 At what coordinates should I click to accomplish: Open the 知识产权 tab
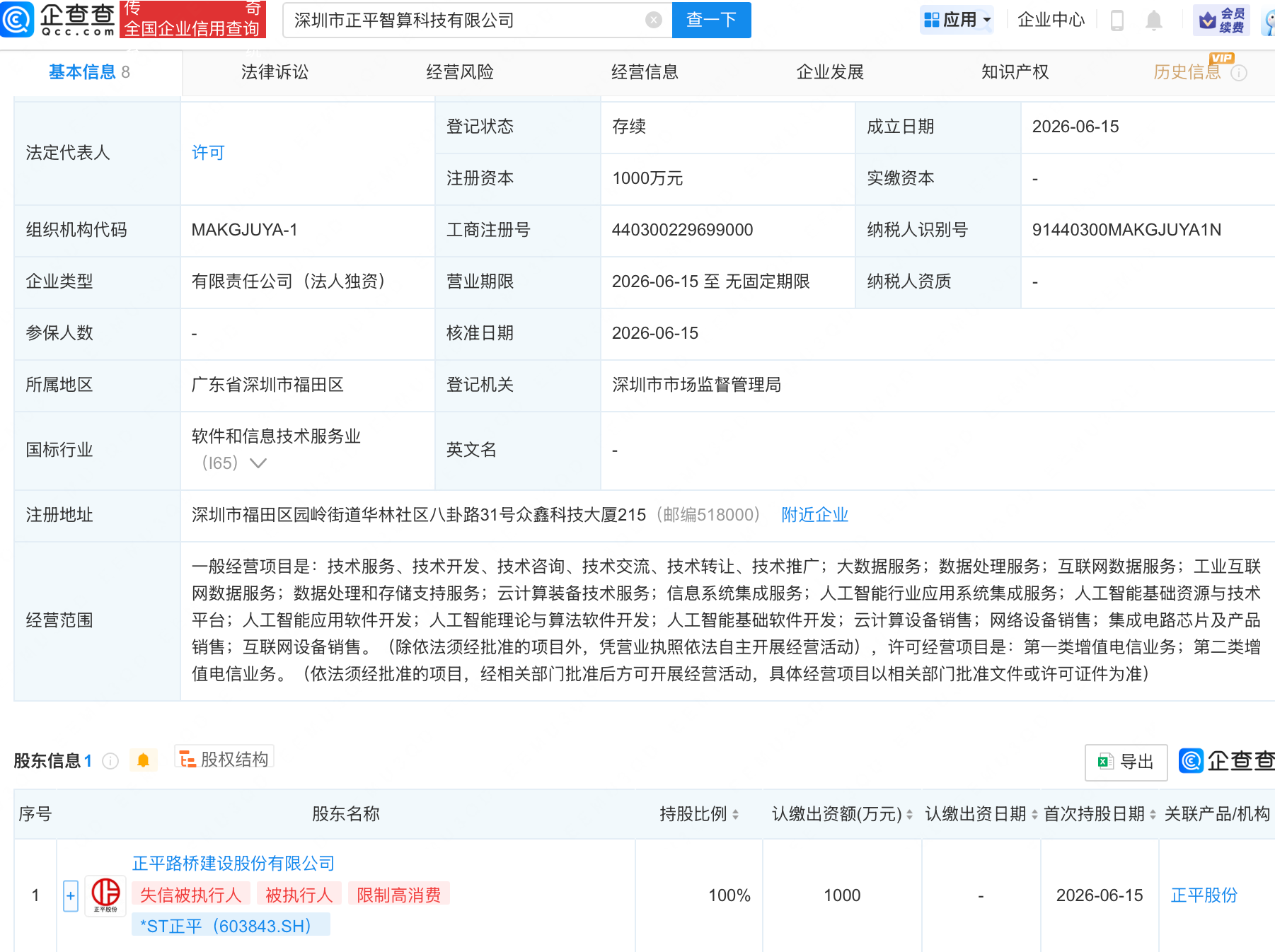1015,72
